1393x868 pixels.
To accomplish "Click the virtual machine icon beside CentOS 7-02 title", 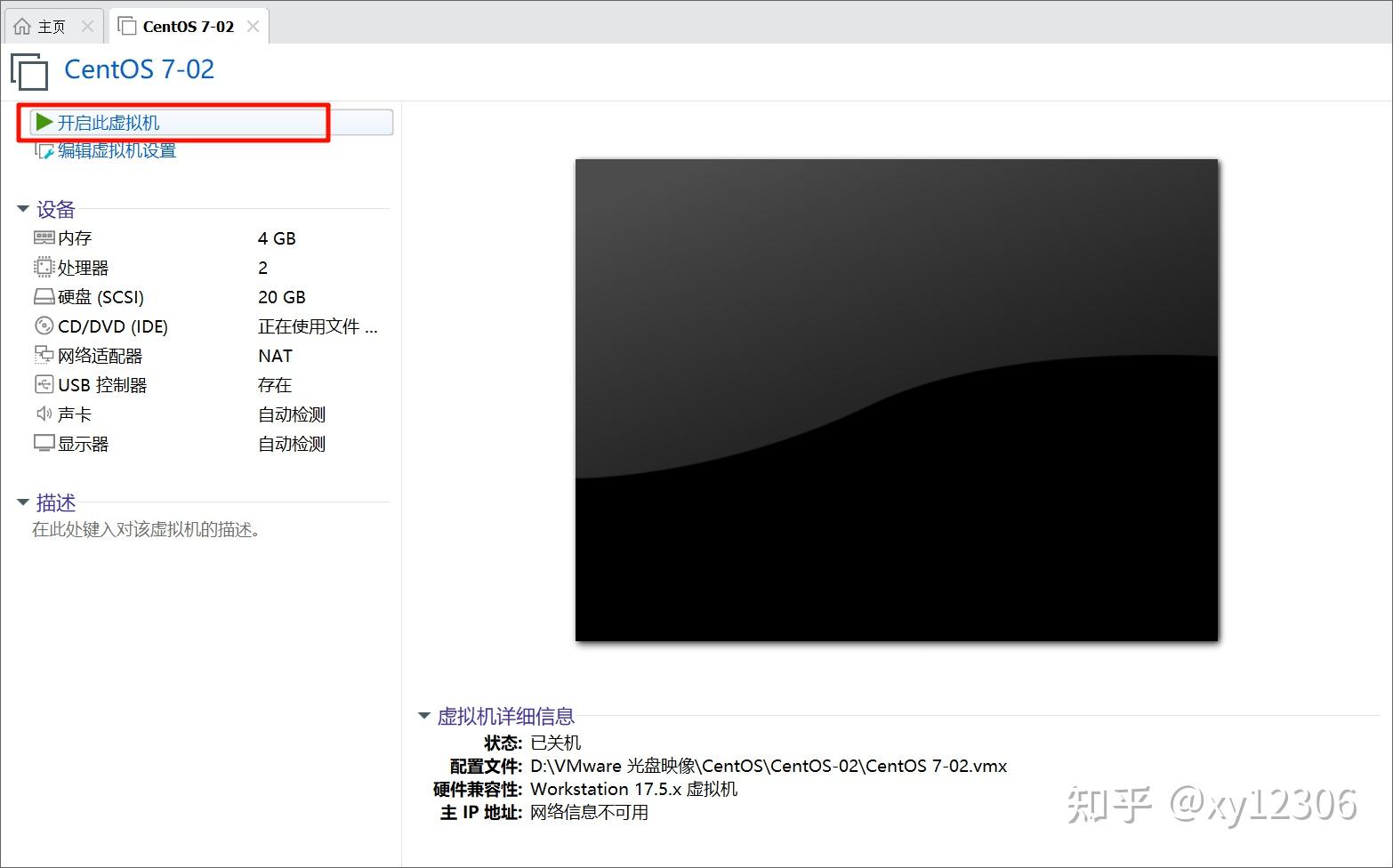I will pyautogui.click(x=28, y=70).
